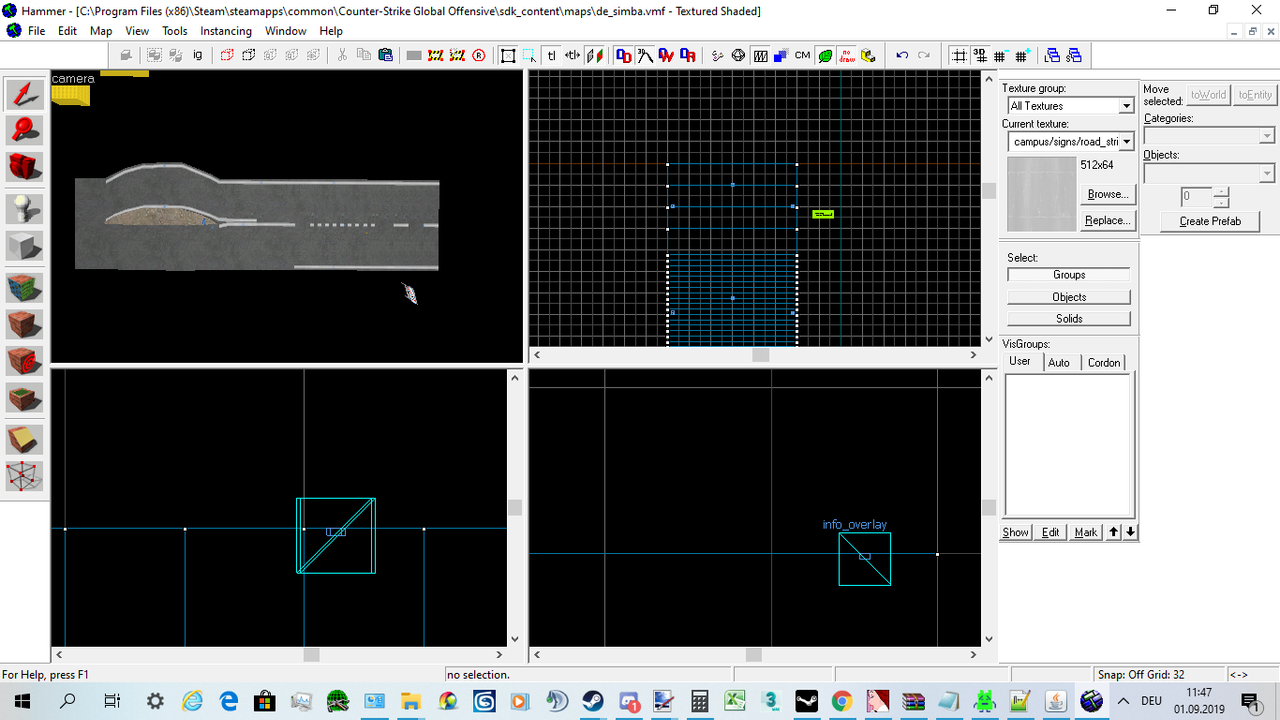Select the Block creation tool
This screenshot has width=1280, height=720.
[x=24, y=245]
